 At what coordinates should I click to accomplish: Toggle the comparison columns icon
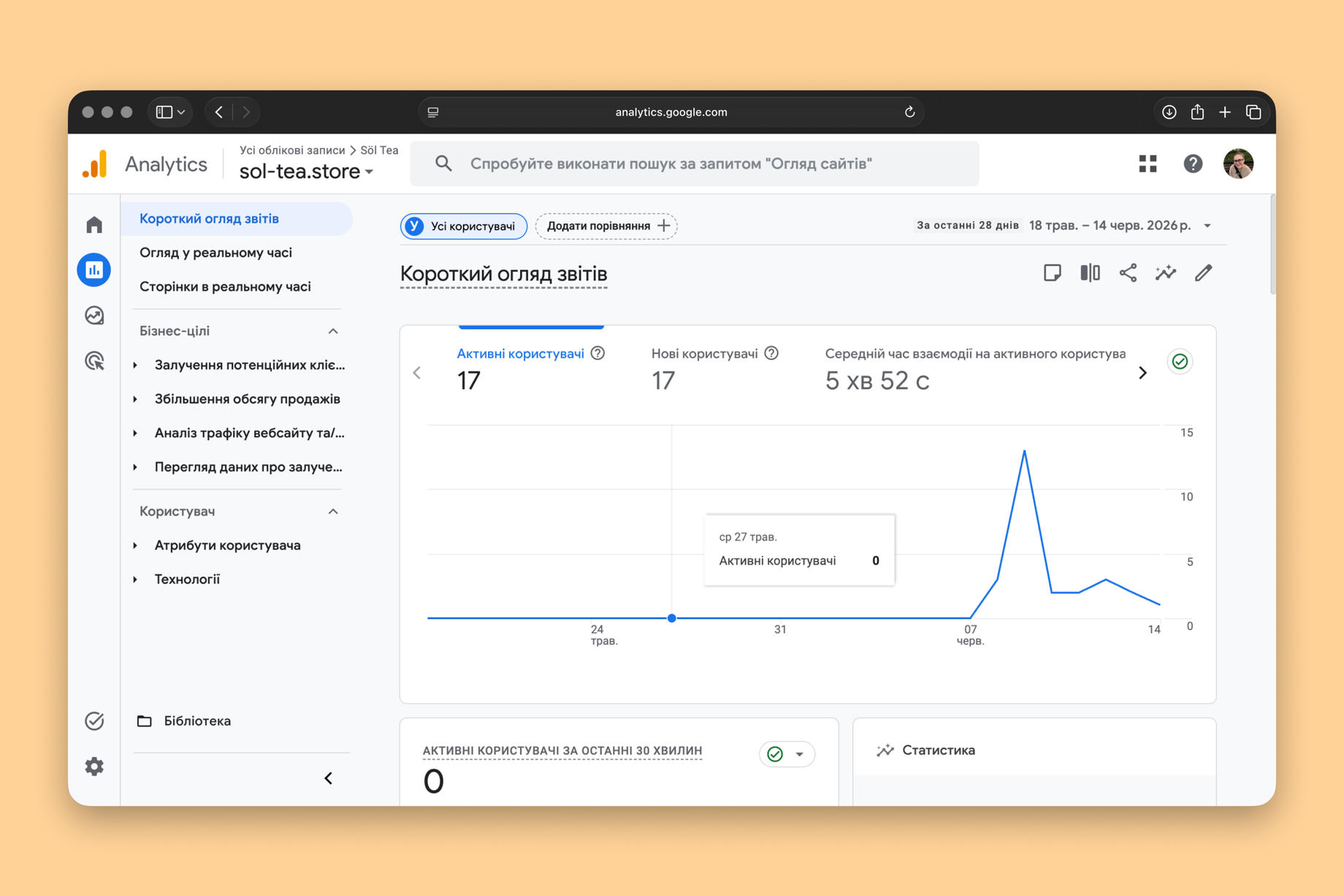[1090, 273]
